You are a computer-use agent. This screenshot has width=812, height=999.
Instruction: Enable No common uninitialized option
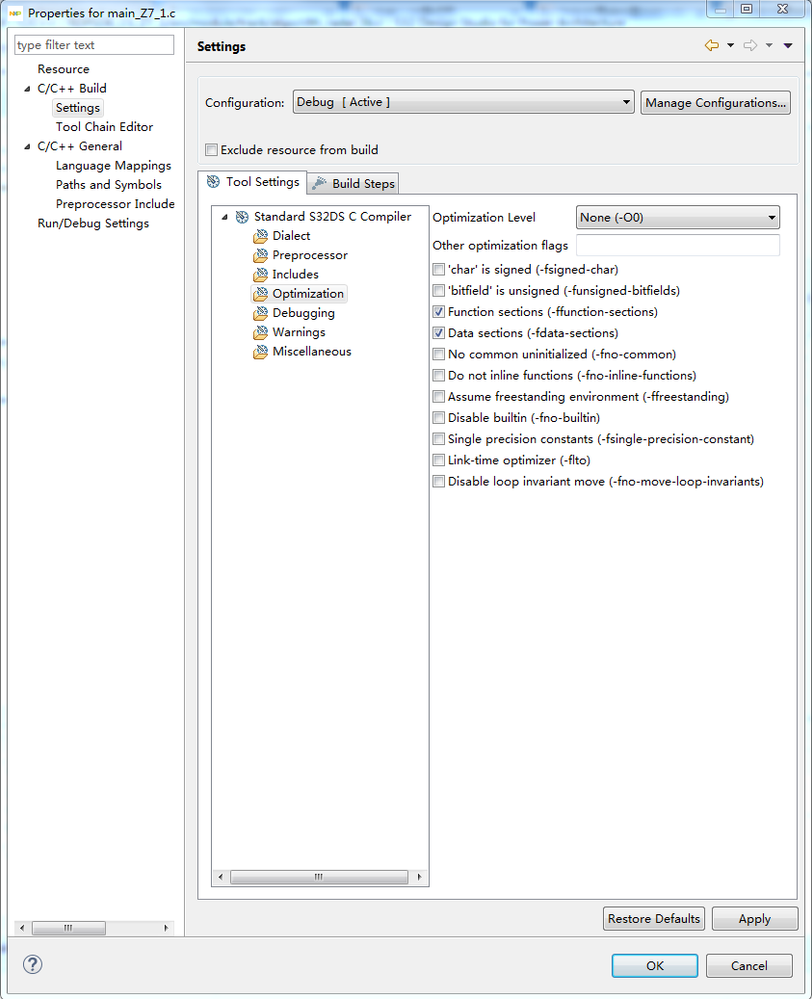coord(439,354)
